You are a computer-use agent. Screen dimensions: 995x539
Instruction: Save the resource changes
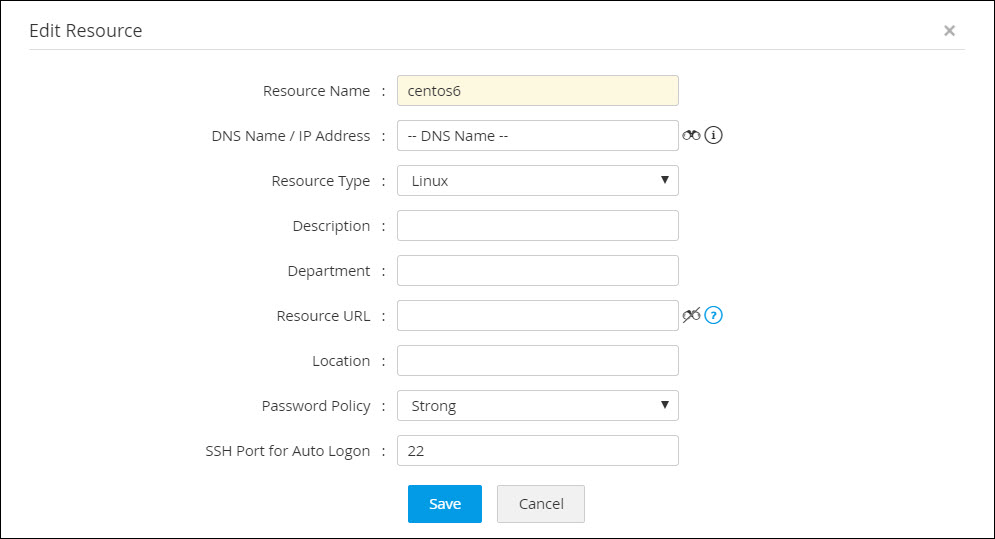click(x=444, y=504)
